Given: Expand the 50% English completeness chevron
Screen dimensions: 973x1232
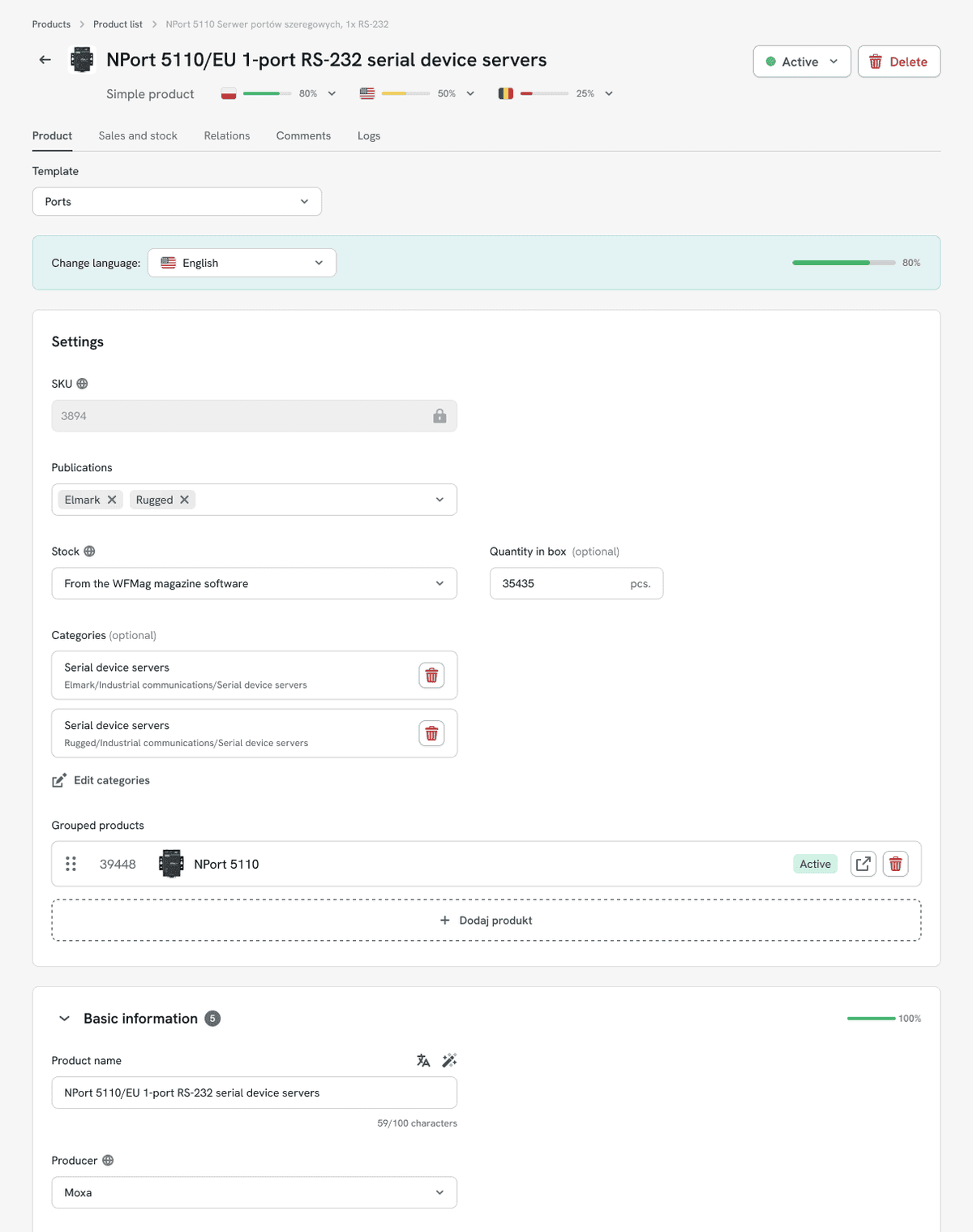Looking at the screenshot, I should 470,93.
